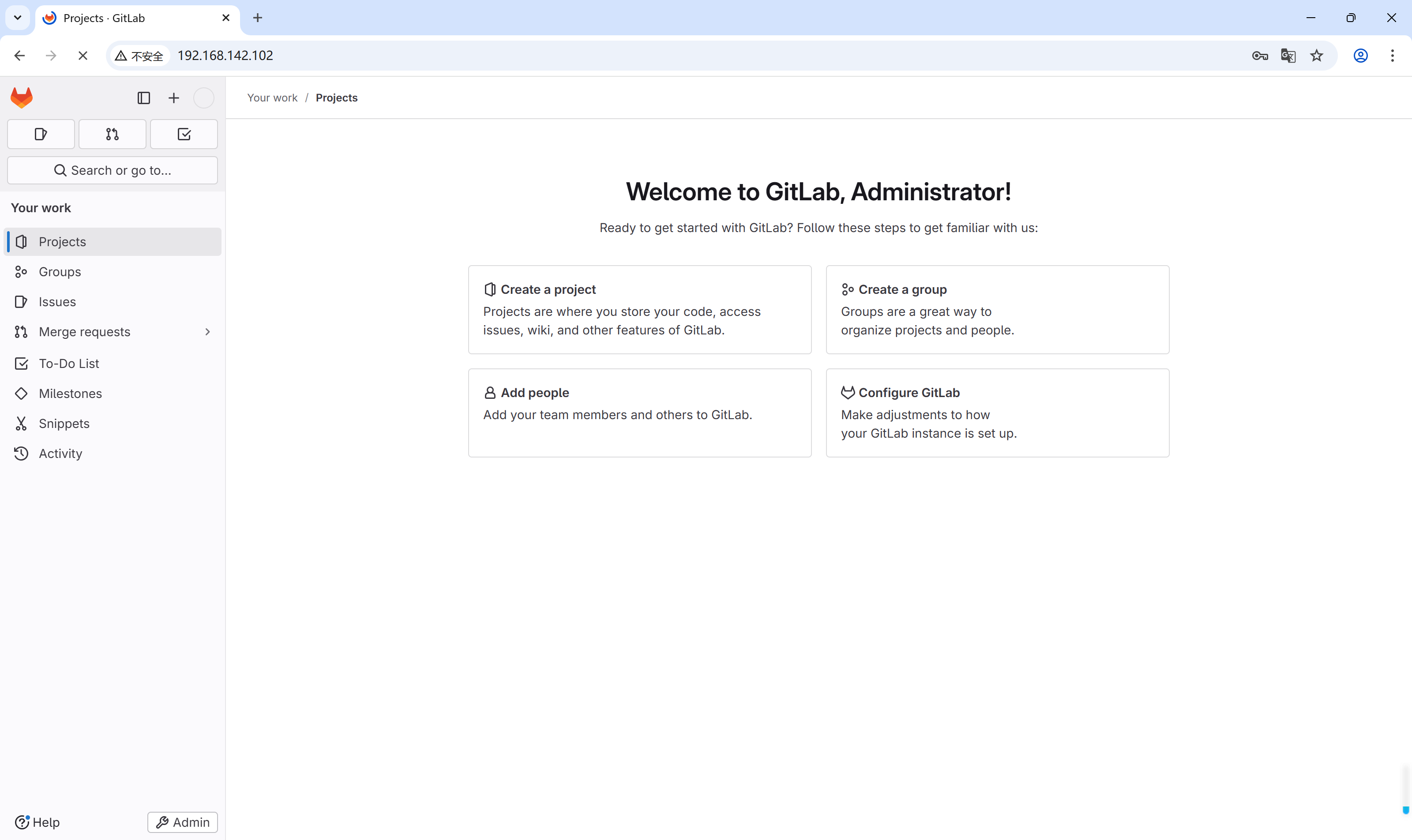Click the Your work breadcrumb link
Viewport: 1412px width, 840px height.
272,98
